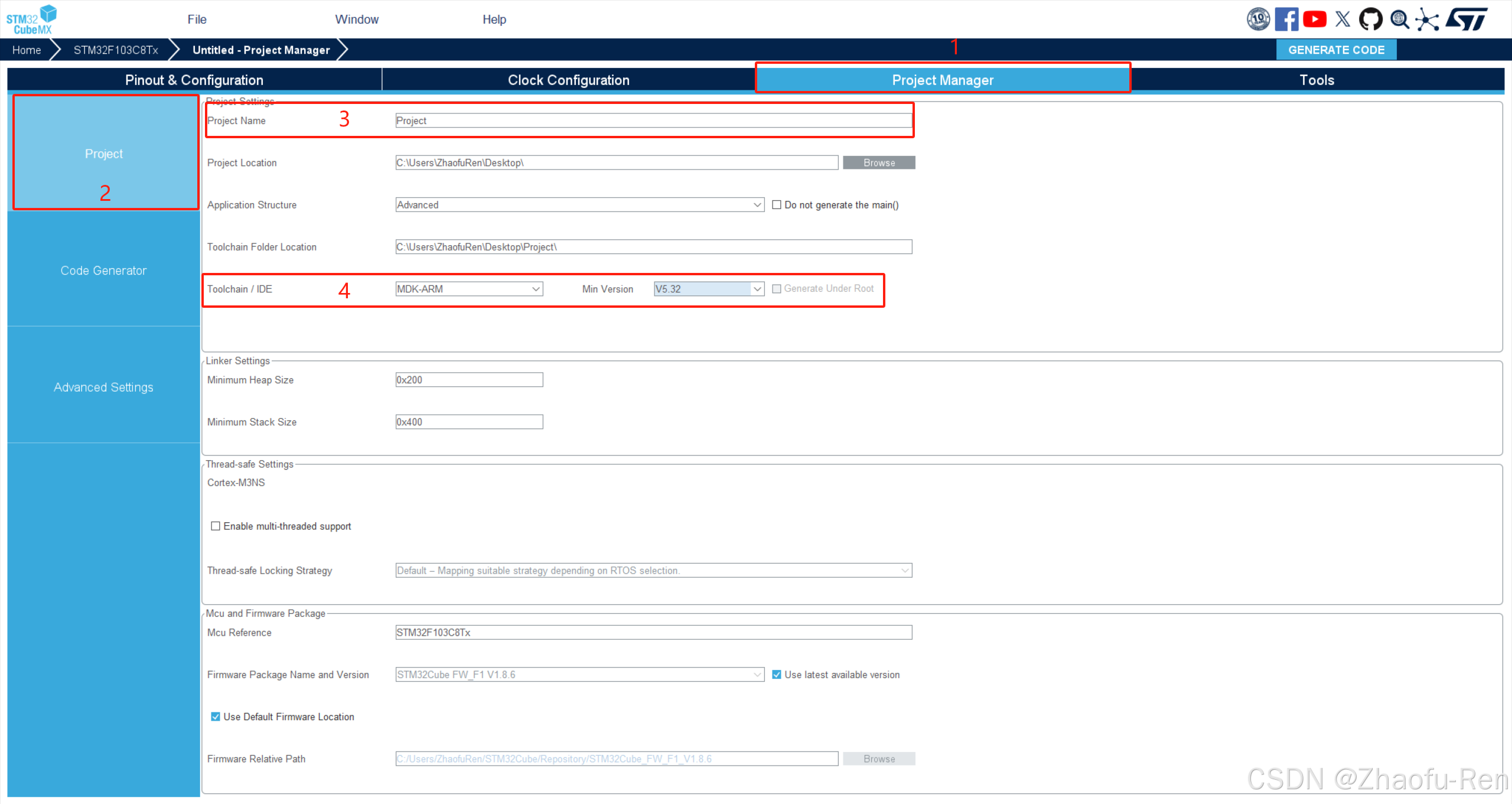Open the X (Twitter) icon
Viewport: 1512px width, 804px height.
coord(1342,19)
